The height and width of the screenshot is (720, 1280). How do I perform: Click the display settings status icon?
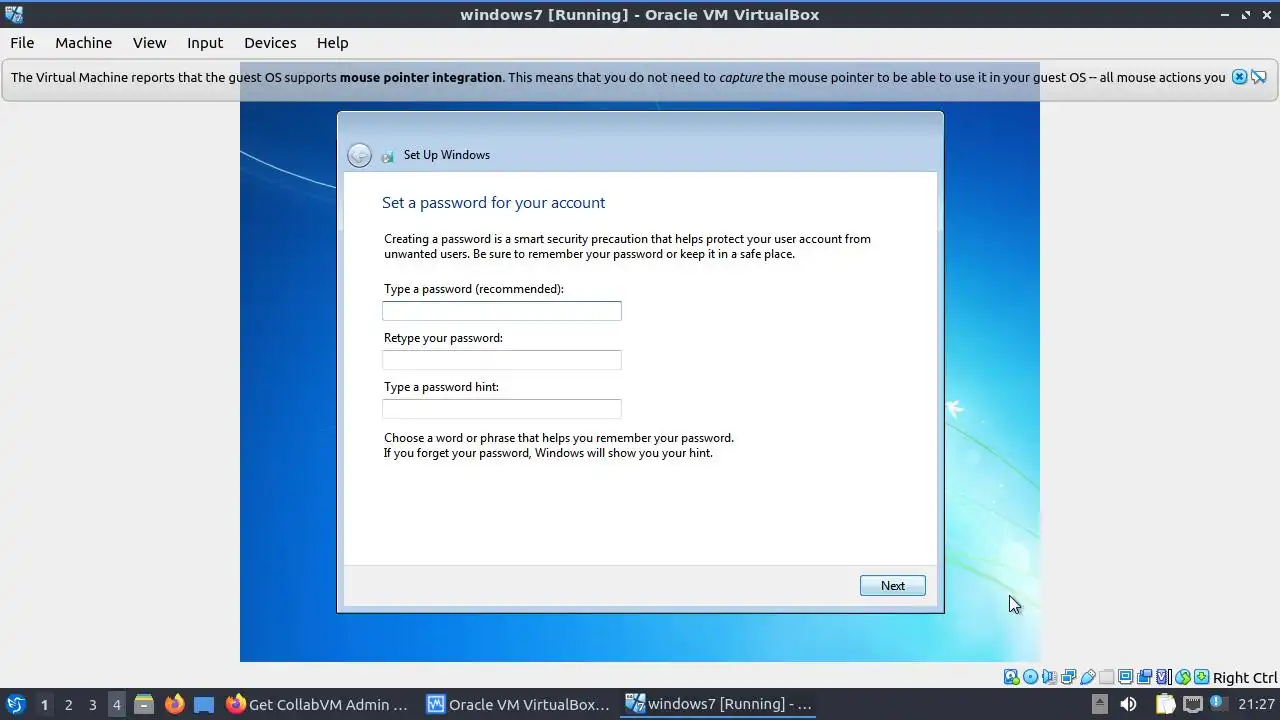tap(1125, 677)
